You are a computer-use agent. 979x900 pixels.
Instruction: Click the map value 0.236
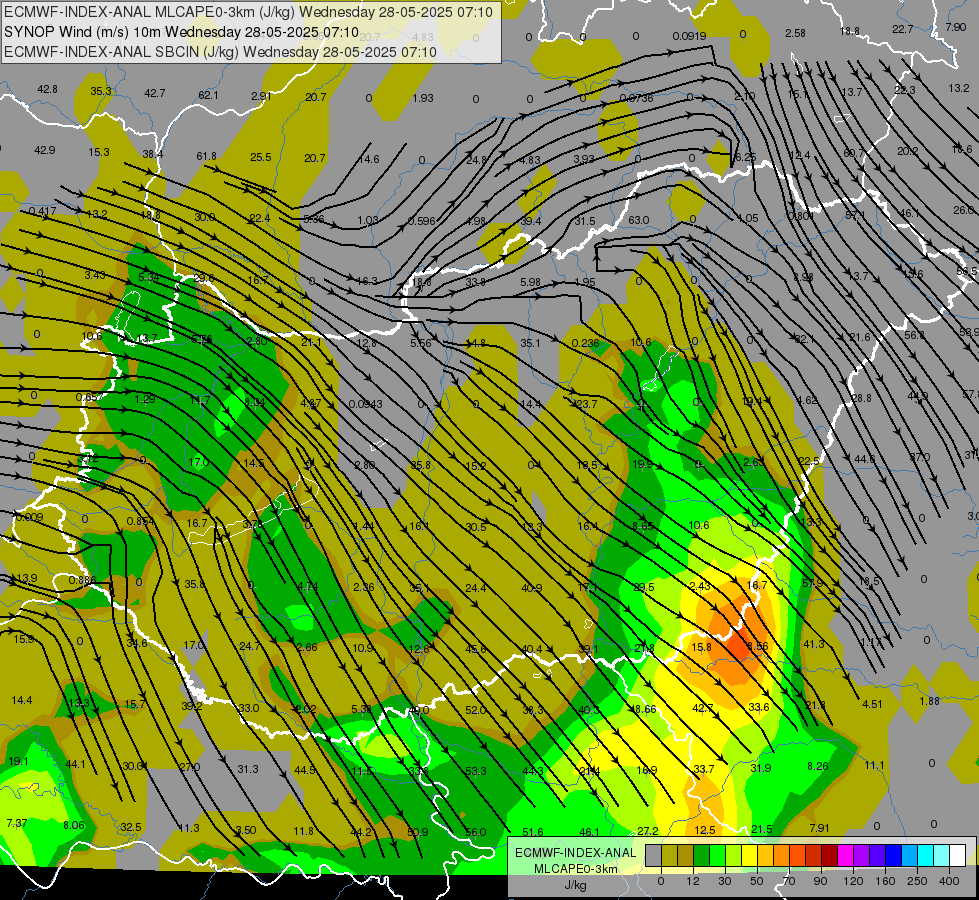click(585, 343)
